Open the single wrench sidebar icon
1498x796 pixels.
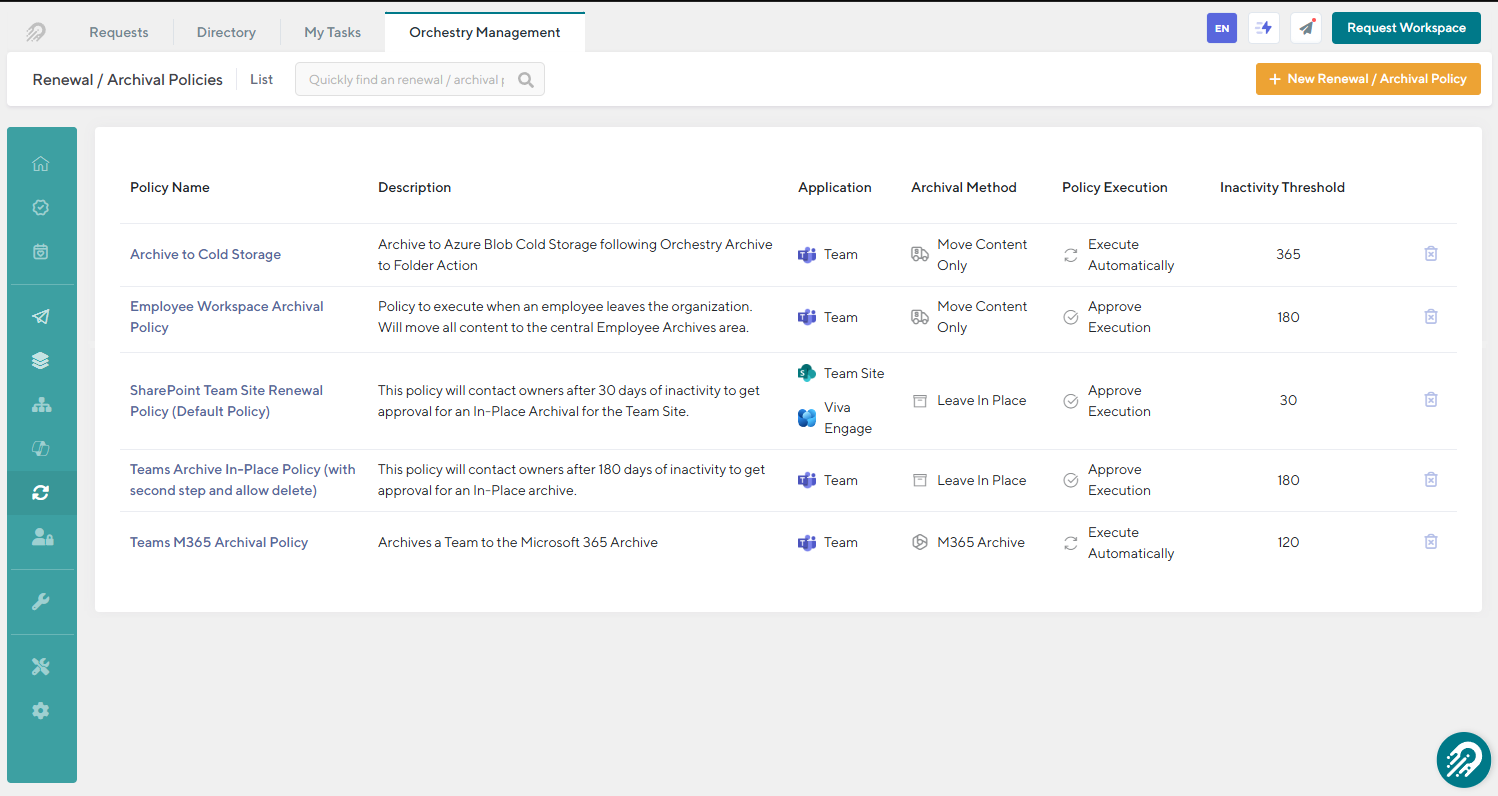point(41,602)
